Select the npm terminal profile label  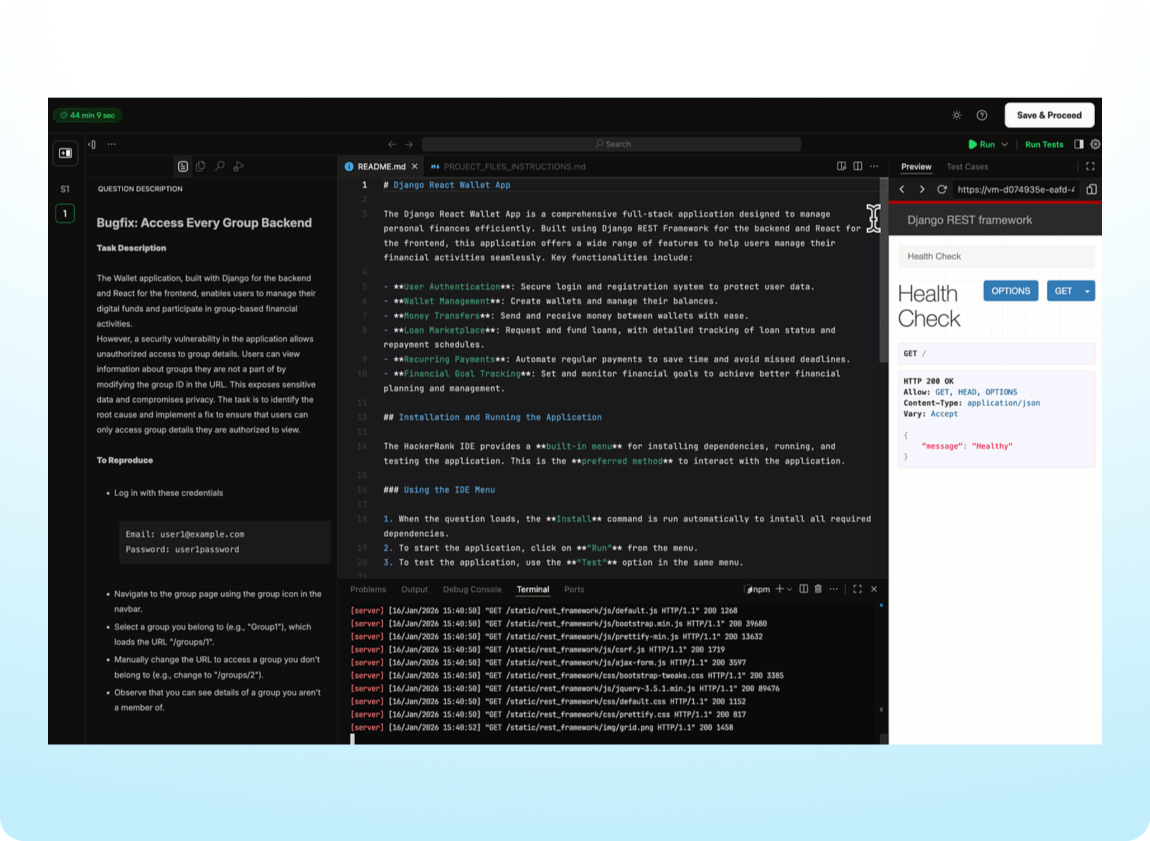tap(757, 590)
